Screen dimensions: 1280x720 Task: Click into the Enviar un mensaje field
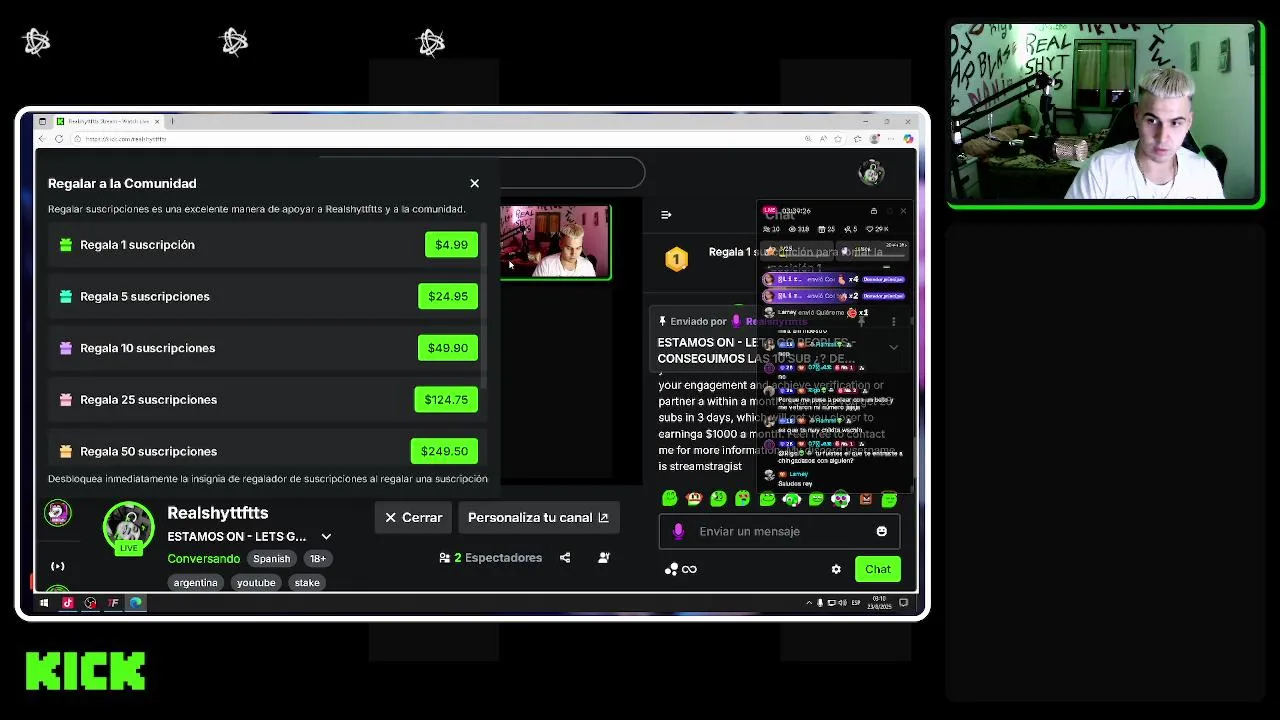tap(779, 531)
